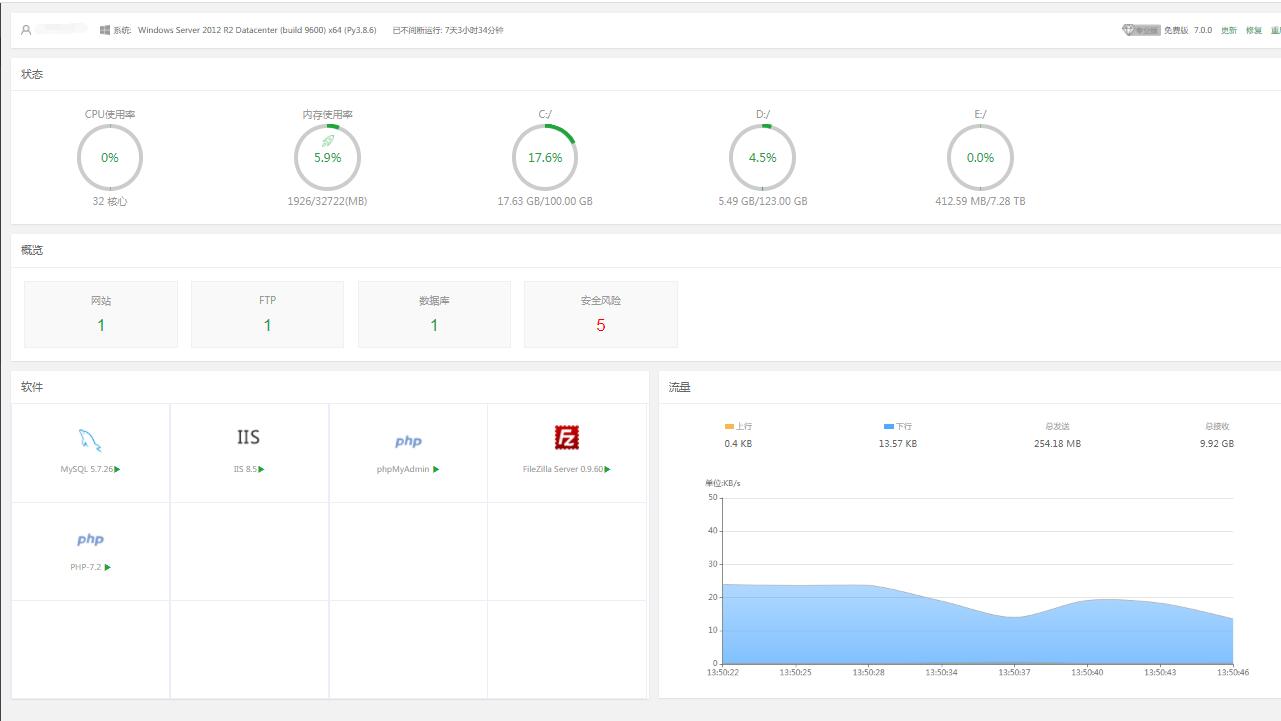Click the 17.63 GB/100.00 GB text
Screen dimensions: 1281x721
tap(545, 201)
